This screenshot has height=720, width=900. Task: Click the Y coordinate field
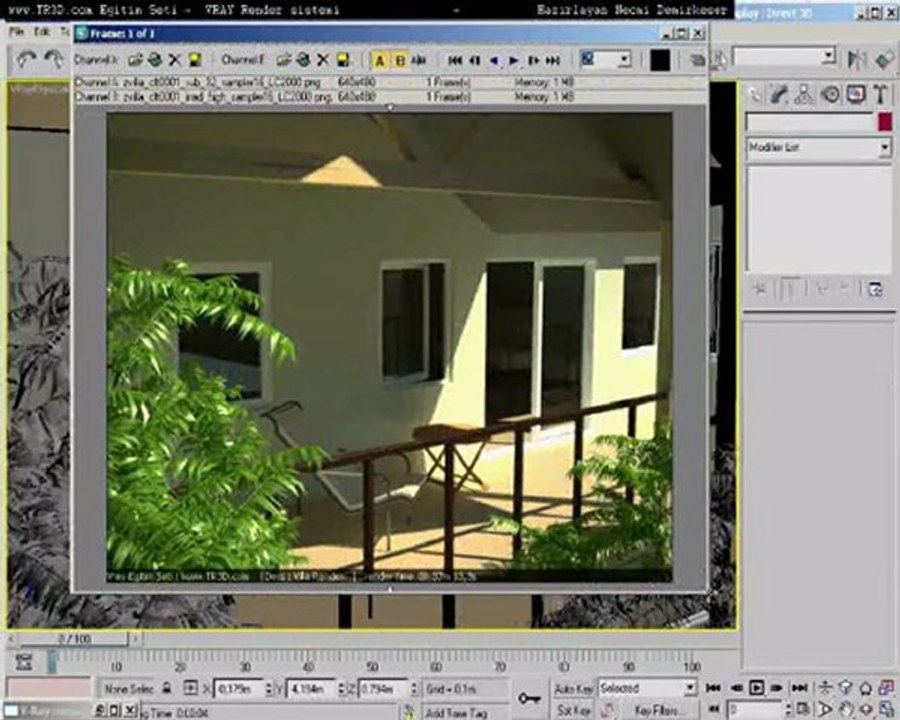tap(311, 688)
